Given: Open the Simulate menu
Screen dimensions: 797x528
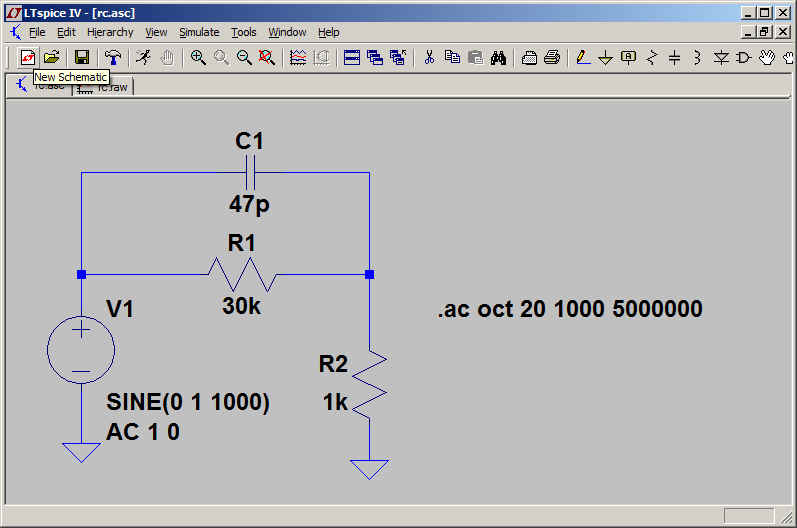Looking at the screenshot, I should 198,32.
